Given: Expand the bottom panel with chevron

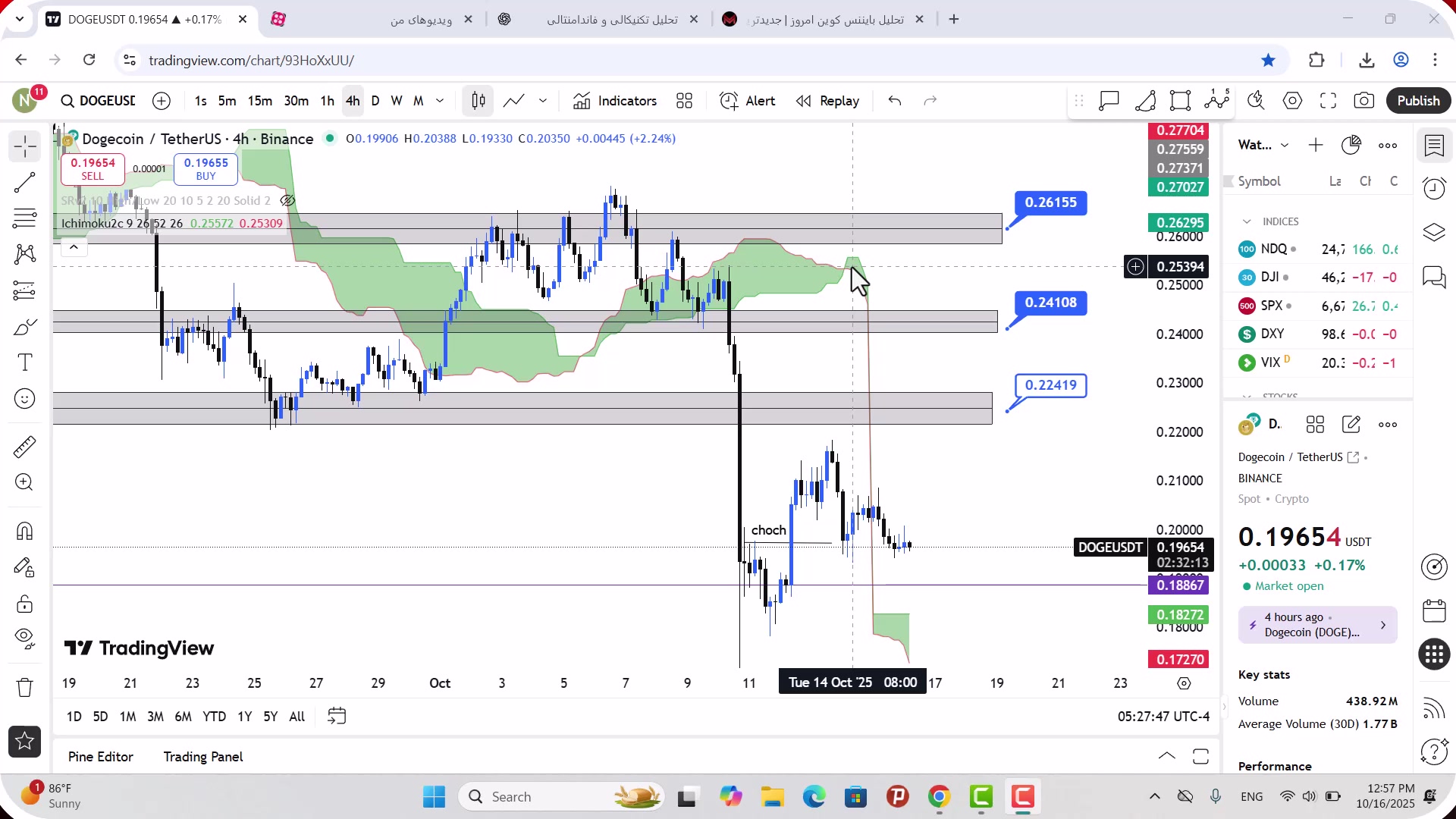Looking at the screenshot, I should point(1167,757).
